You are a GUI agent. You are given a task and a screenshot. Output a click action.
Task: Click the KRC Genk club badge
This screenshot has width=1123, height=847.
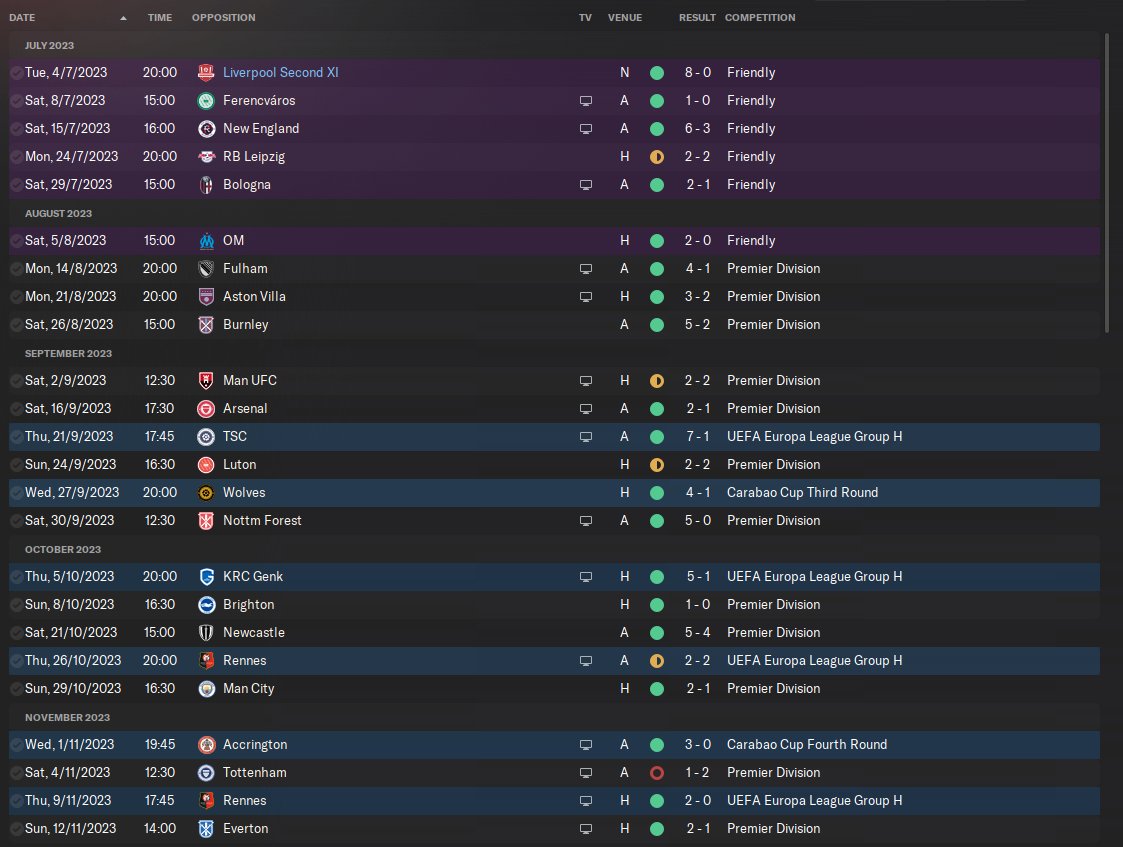click(x=207, y=576)
